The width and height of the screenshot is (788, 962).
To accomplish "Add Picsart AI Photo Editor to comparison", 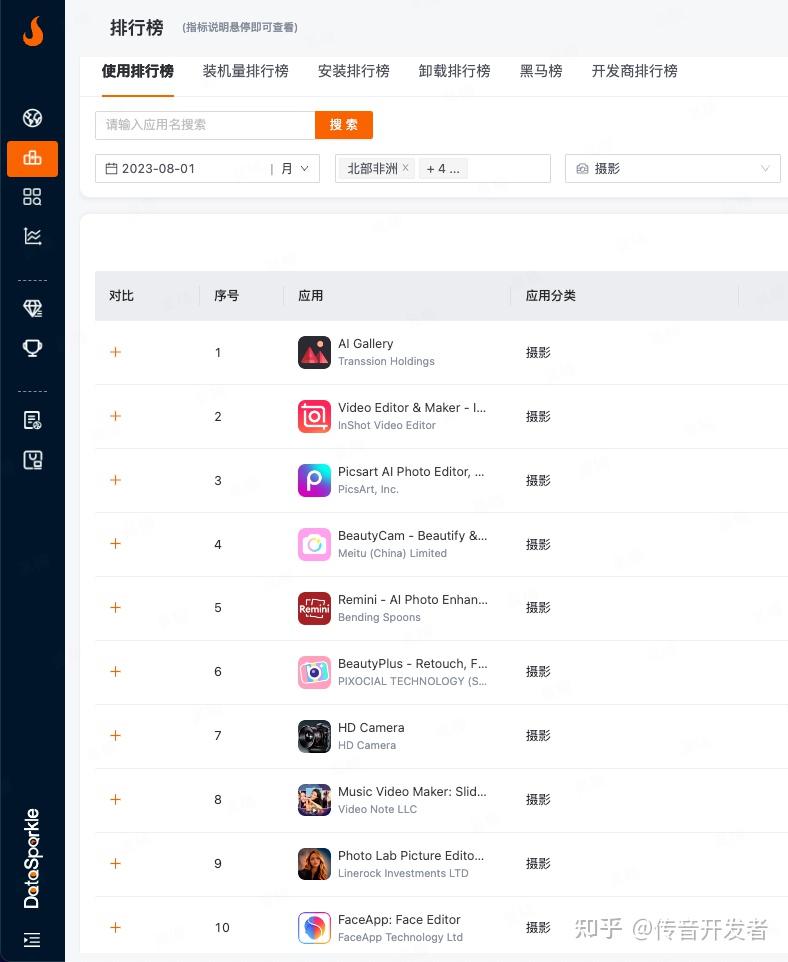I will point(115,480).
